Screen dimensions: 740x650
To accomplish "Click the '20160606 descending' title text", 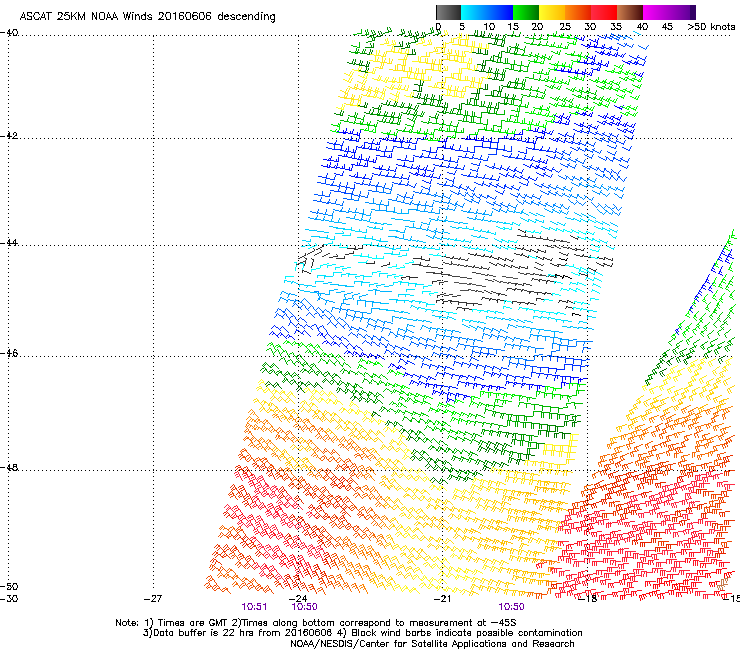I will [x=217, y=16].
